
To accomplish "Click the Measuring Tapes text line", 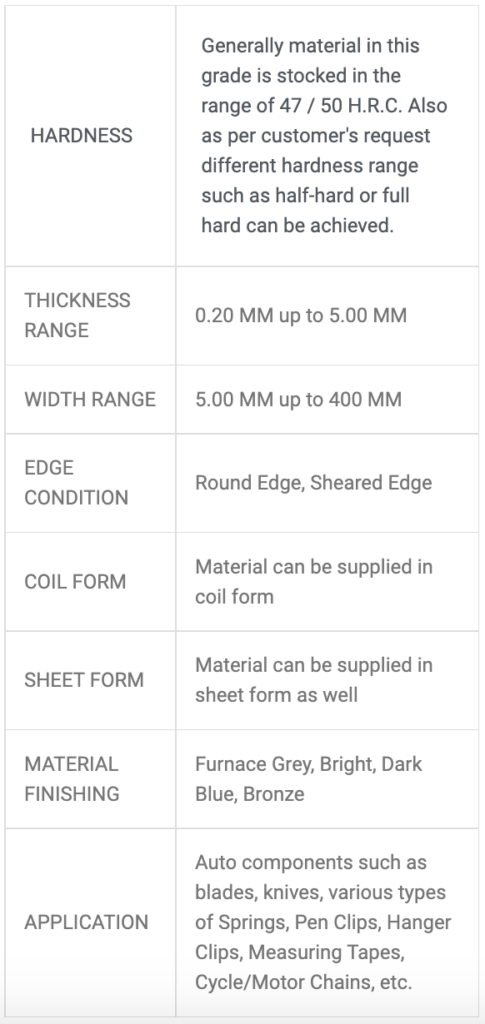I will 300,952.
